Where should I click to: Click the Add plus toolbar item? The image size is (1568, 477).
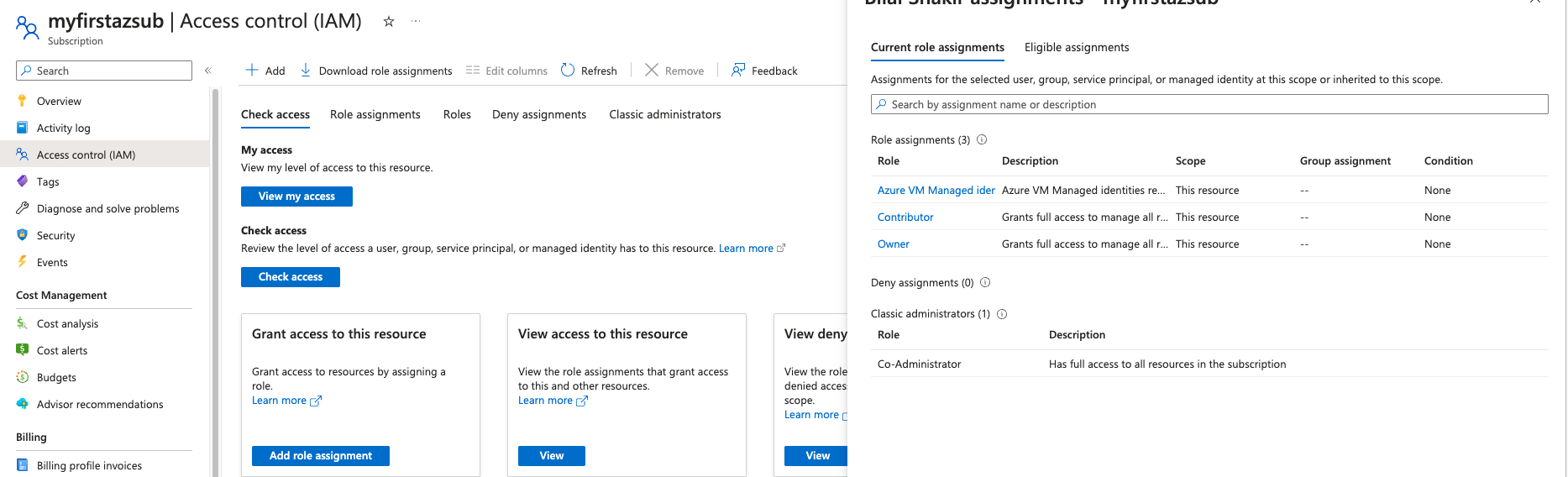coord(265,71)
